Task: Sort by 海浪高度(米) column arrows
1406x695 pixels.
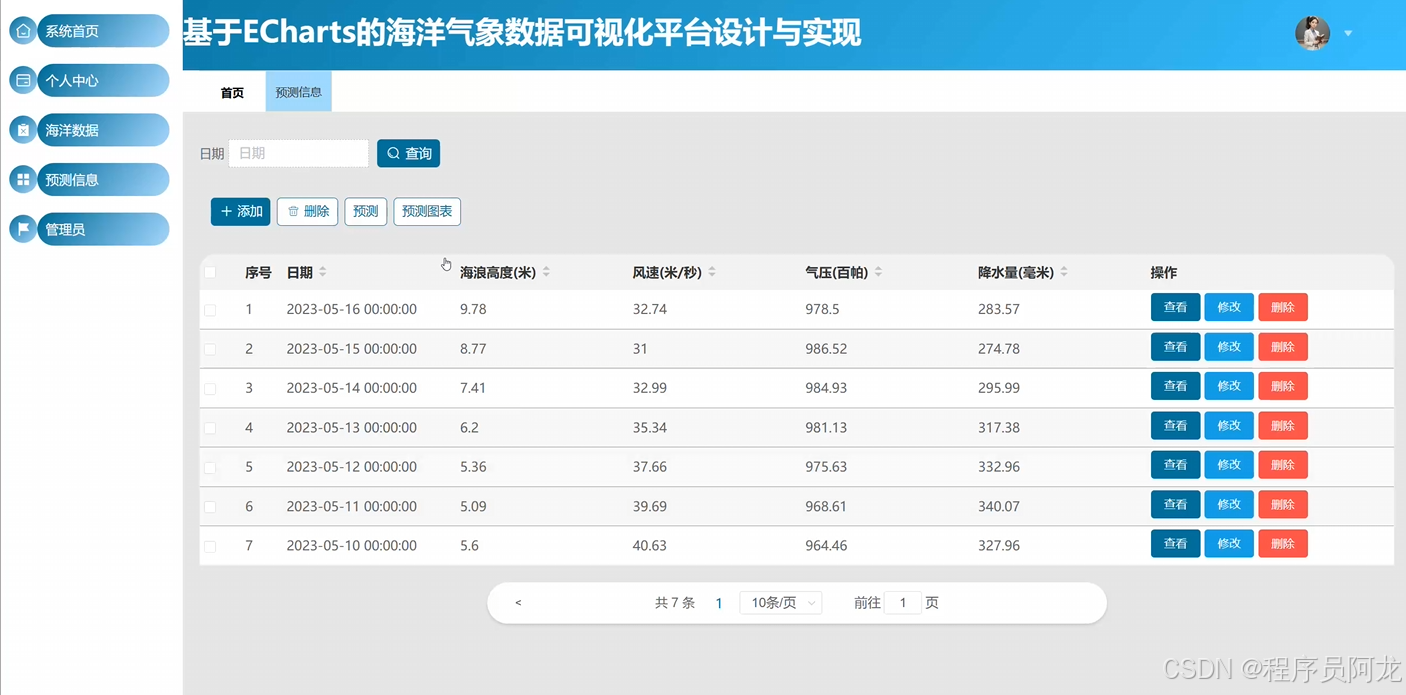Action: point(546,272)
